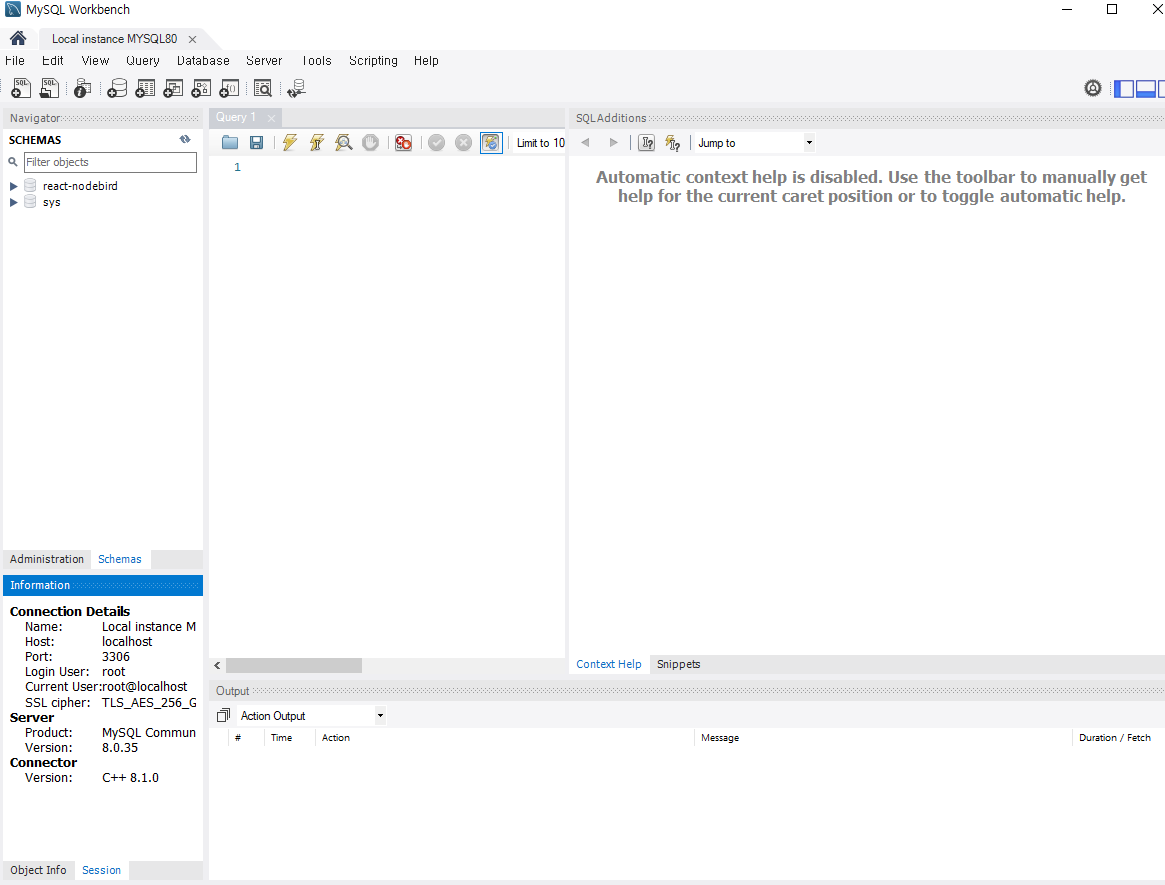Open the Tools menu

coord(317,61)
